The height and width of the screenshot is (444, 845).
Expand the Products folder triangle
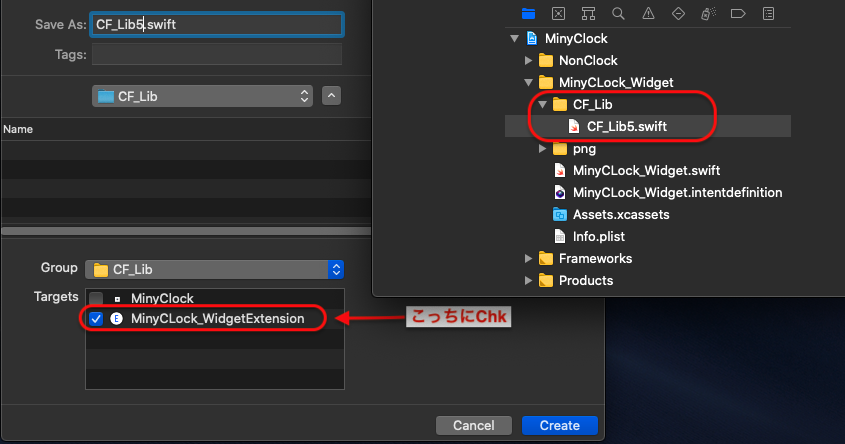click(528, 281)
